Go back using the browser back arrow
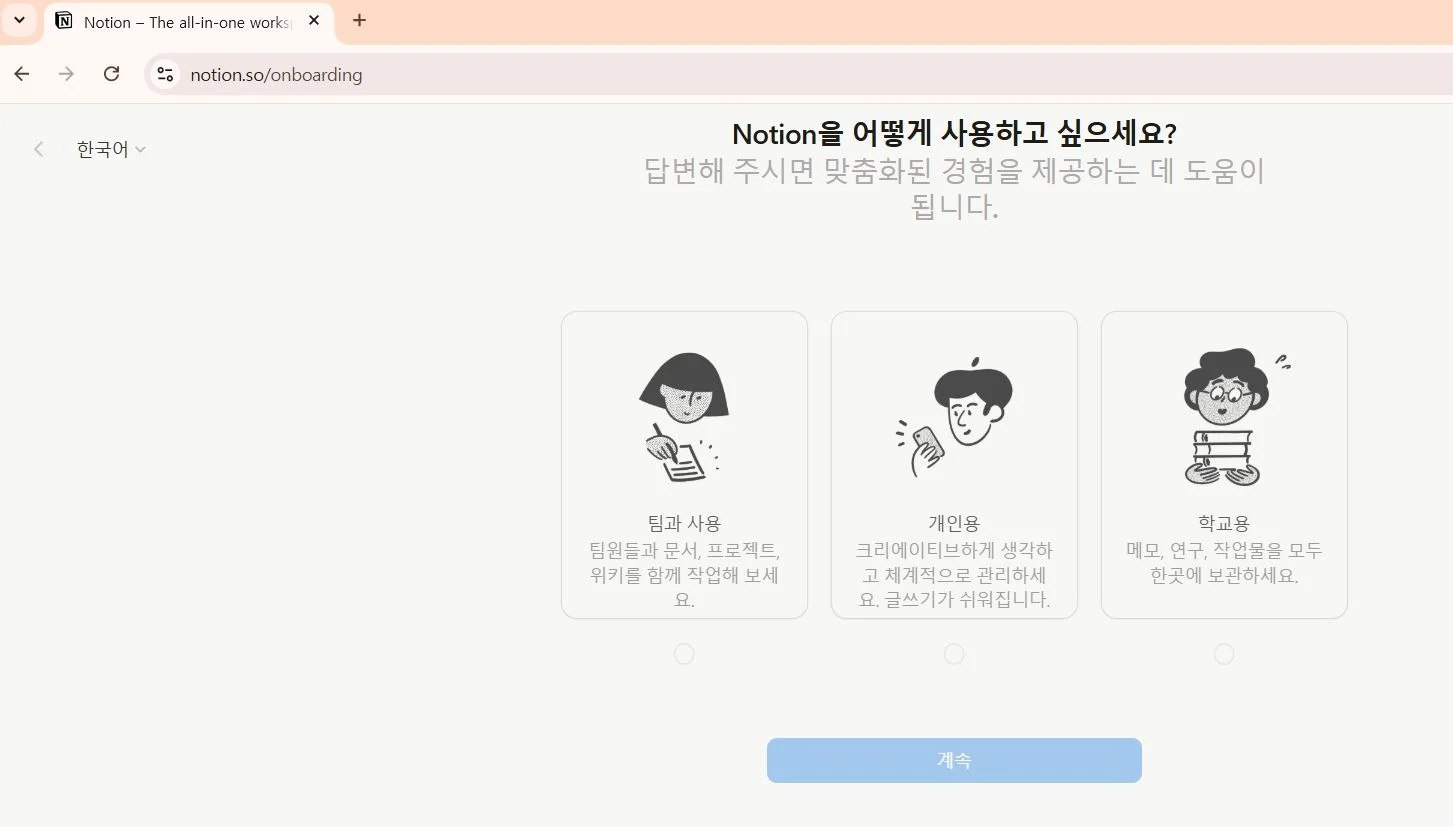1453x827 pixels. (21, 74)
